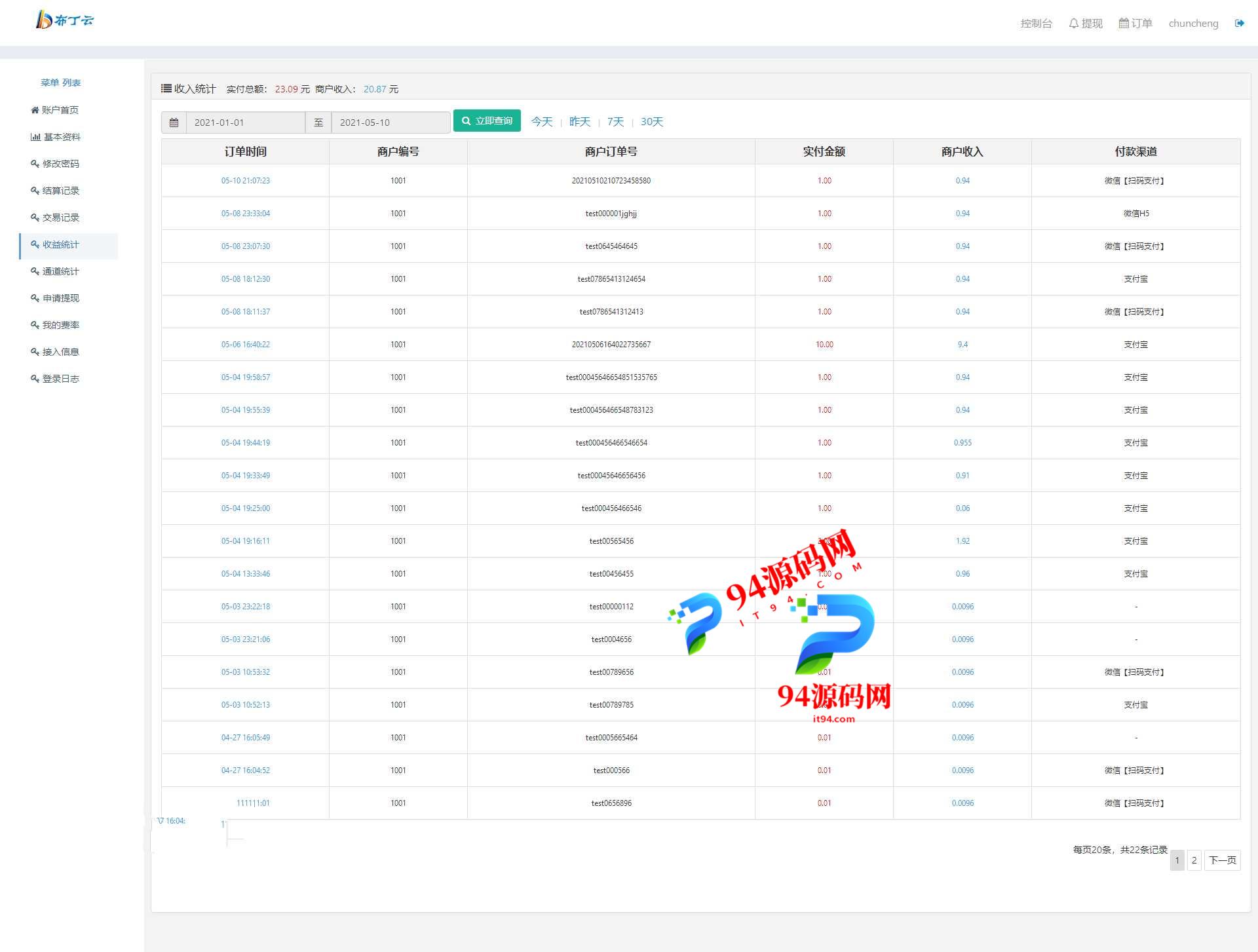Click the 商户订单号 column header
Image resolution: width=1258 pixels, height=952 pixels.
(x=611, y=151)
